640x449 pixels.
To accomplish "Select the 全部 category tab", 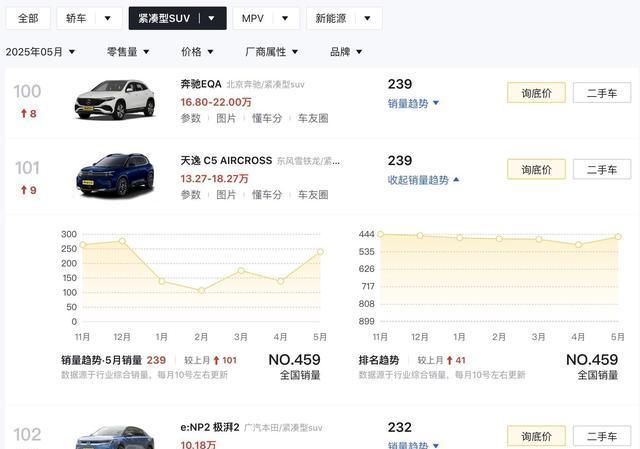I will 28,18.
